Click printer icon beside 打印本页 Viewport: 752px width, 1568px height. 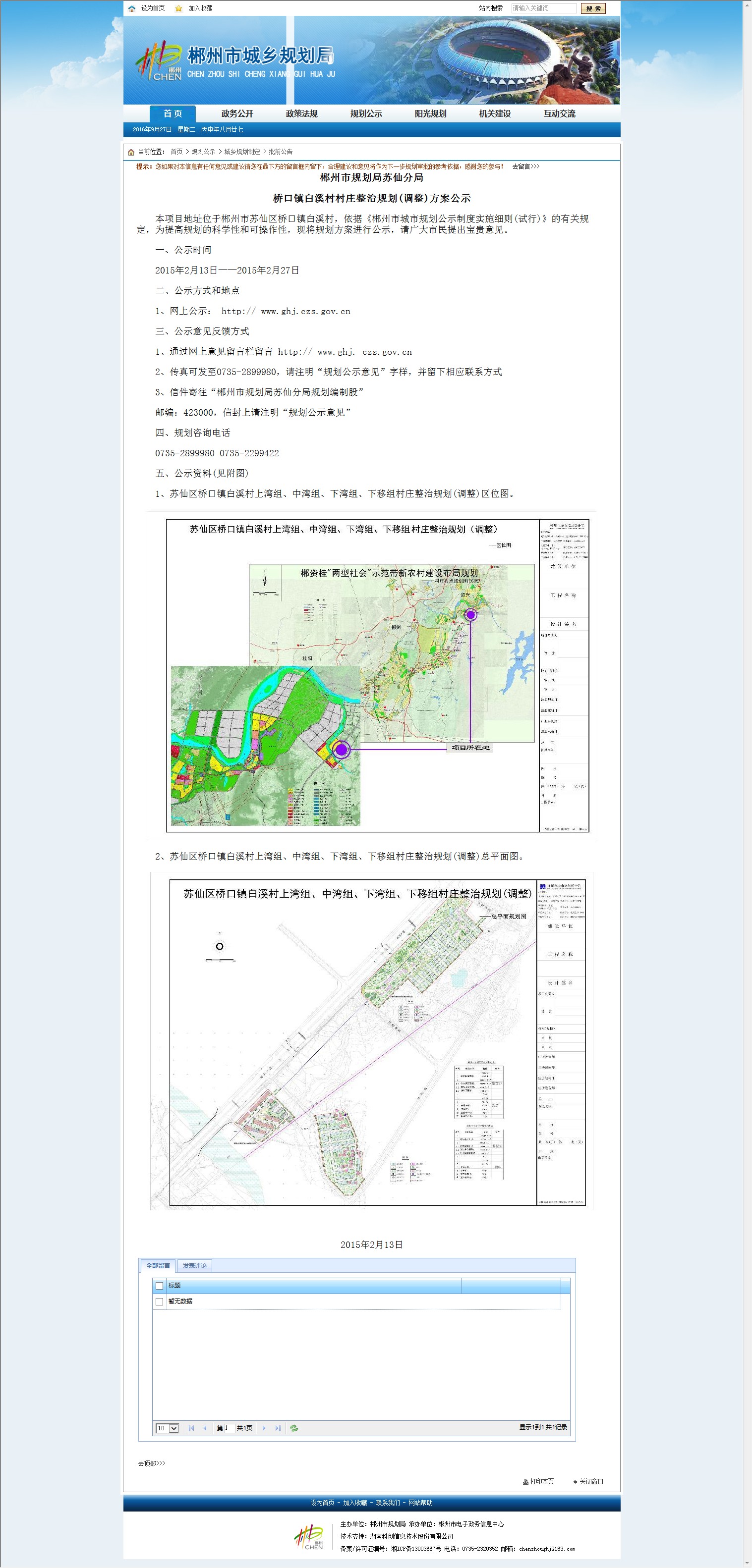525,1482
